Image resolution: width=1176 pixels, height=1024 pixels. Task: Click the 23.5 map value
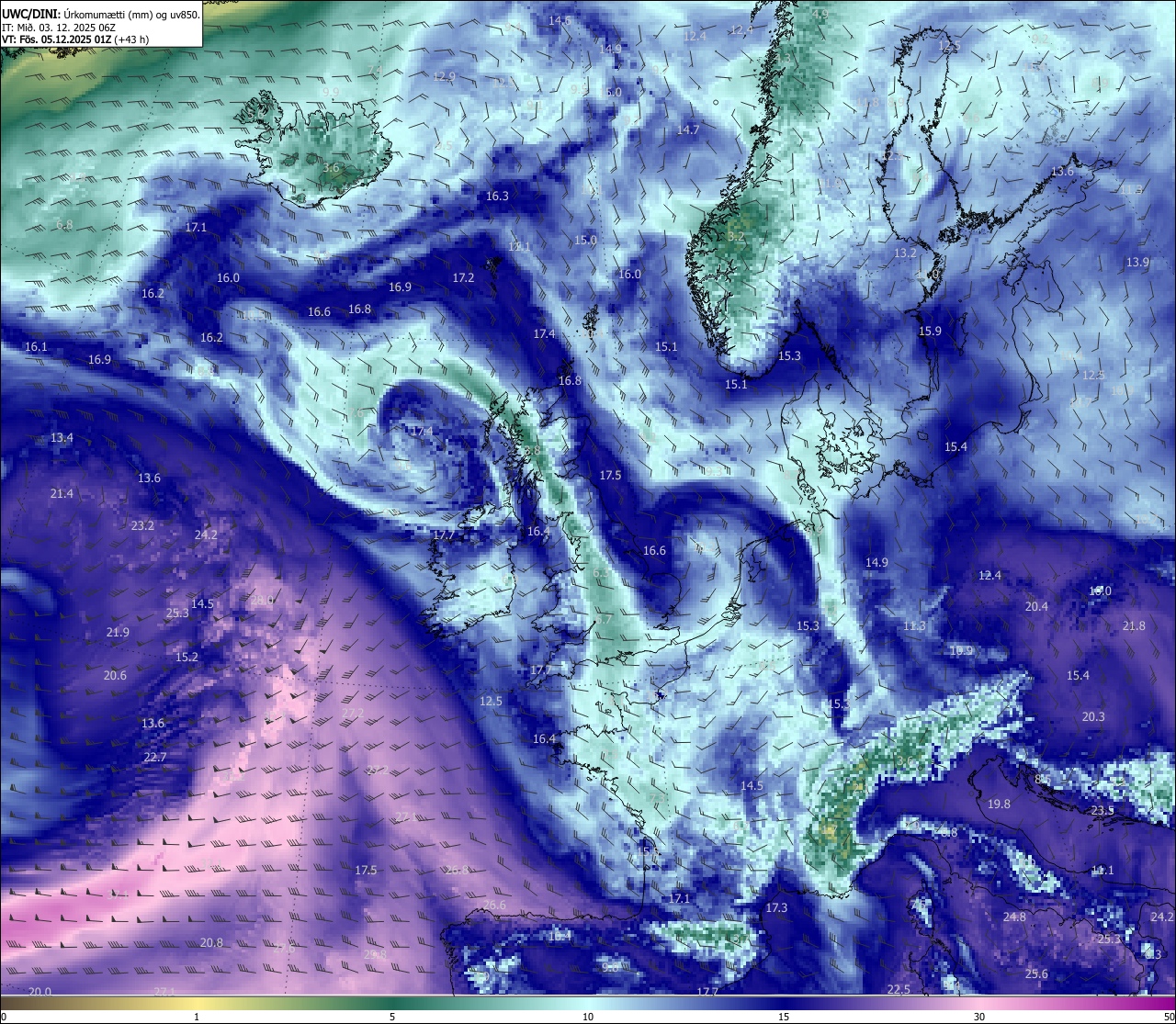[x=1102, y=810]
